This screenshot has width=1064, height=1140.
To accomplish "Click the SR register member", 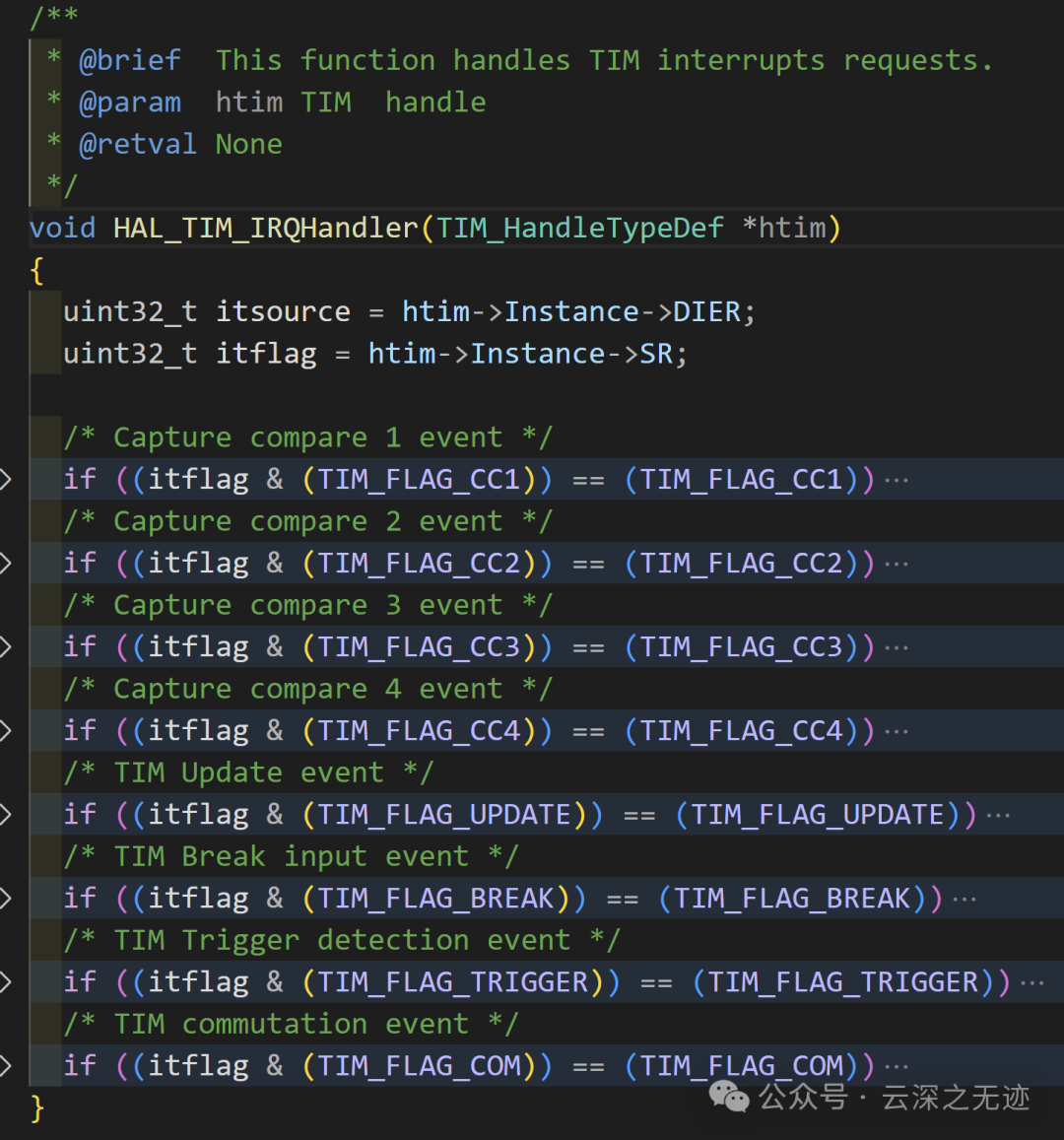I will coord(656,354).
